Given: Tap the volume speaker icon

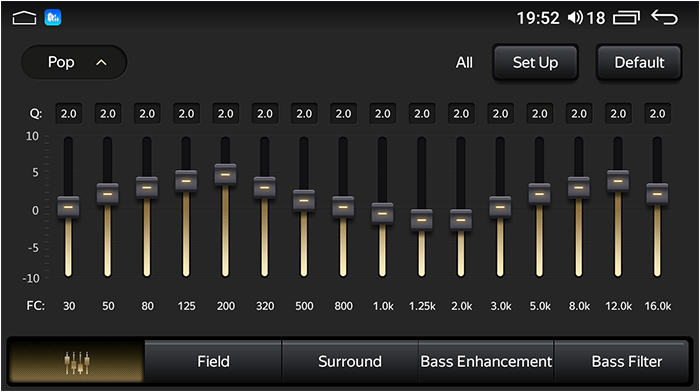Looking at the screenshot, I should tap(575, 18).
